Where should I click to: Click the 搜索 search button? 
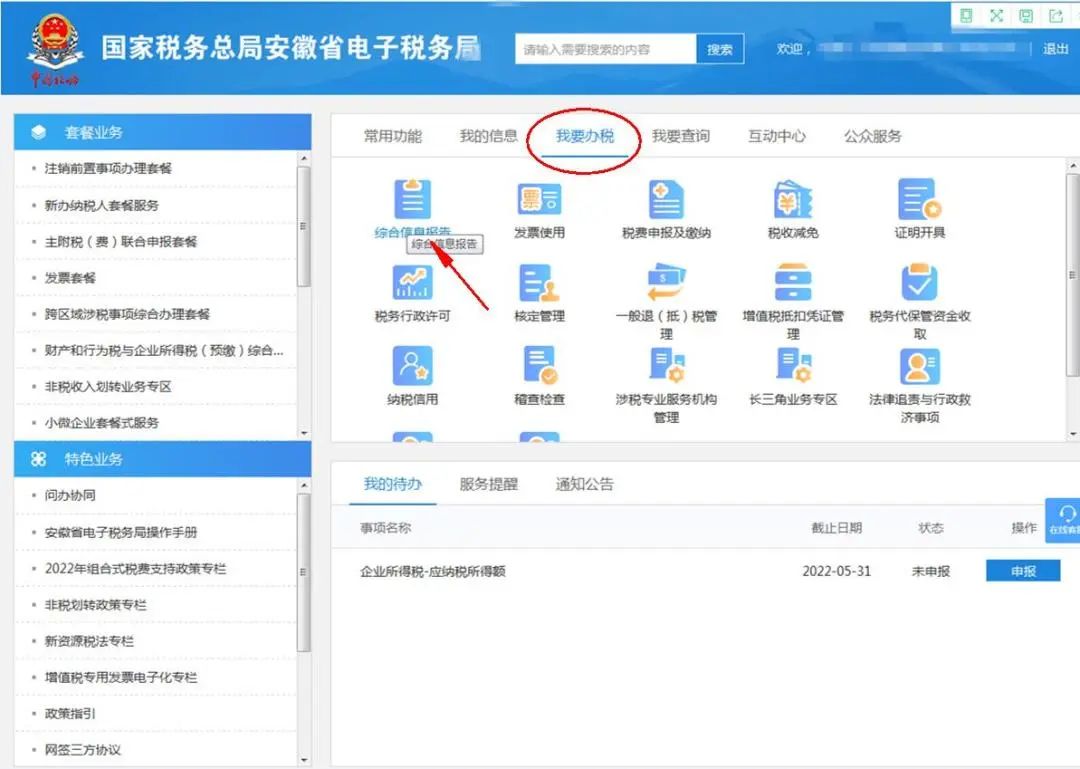(720, 49)
